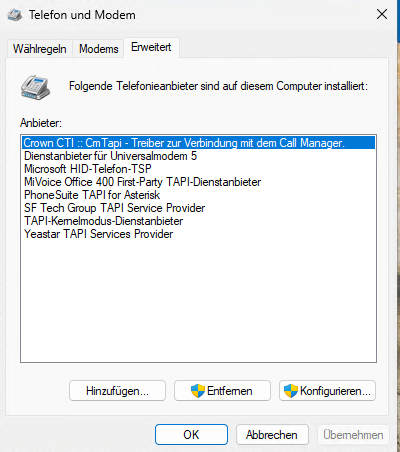Screen dimensions: 400x452
Task: Open the Modems tab
Action: click(99, 49)
